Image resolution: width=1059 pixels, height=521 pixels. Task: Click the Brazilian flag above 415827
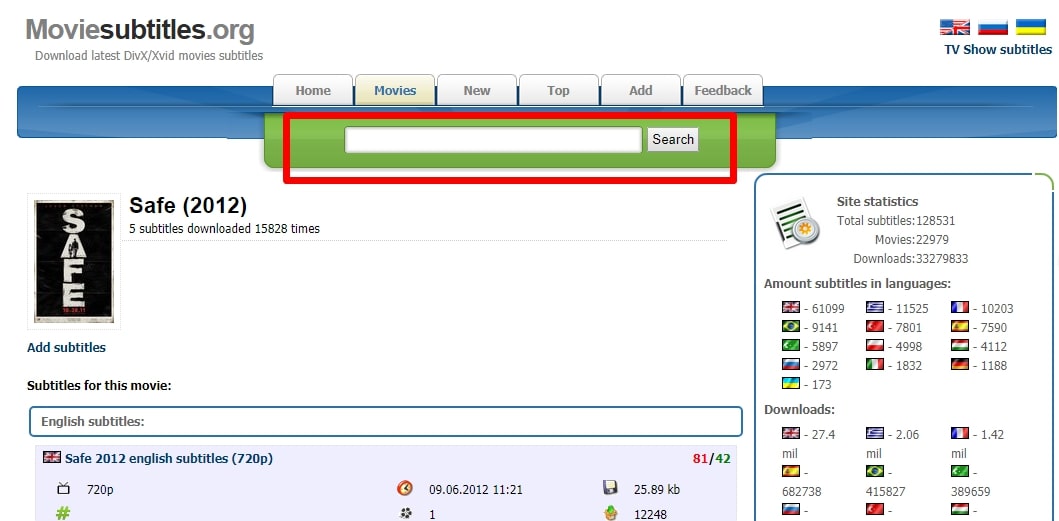(x=875, y=471)
